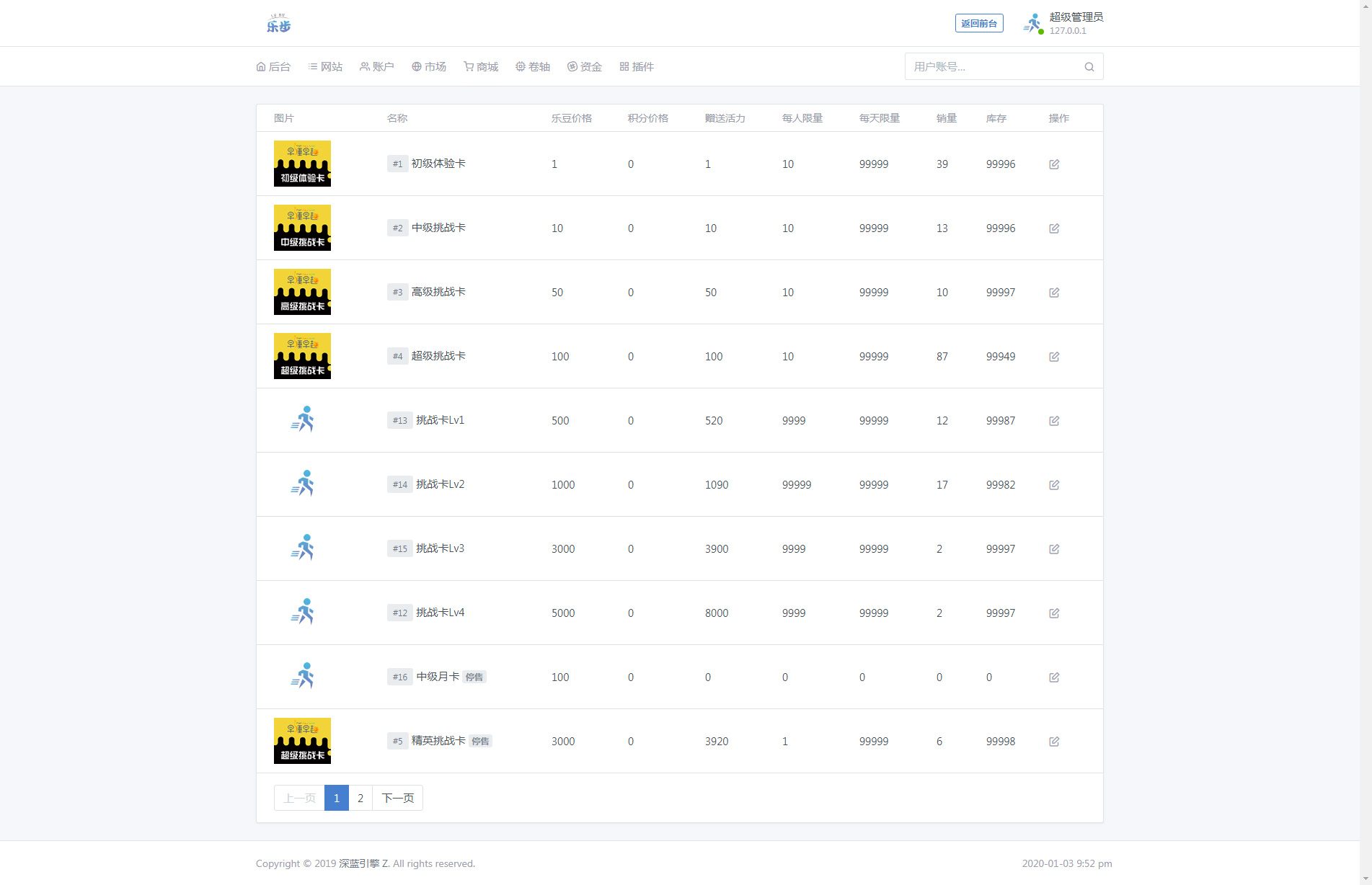Viewport: 1372px width, 885px height.
Task: Open the 网站 menu
Action: (x=325, y=66)
